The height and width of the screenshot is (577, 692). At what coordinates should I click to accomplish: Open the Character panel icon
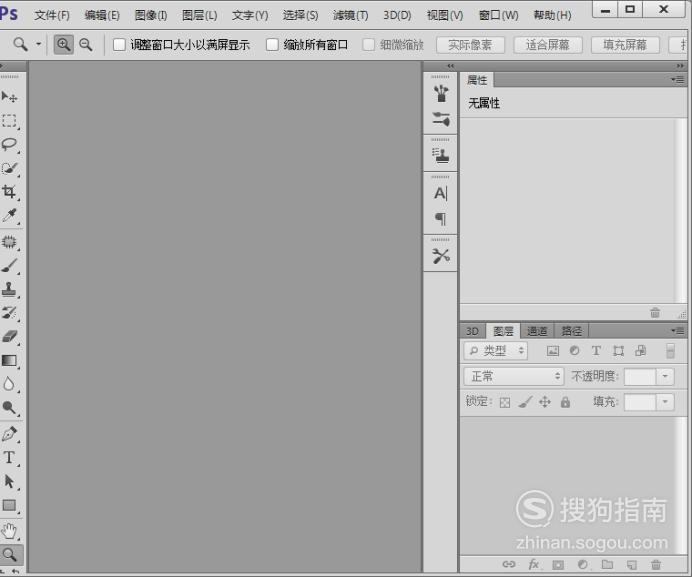(440, 193)
